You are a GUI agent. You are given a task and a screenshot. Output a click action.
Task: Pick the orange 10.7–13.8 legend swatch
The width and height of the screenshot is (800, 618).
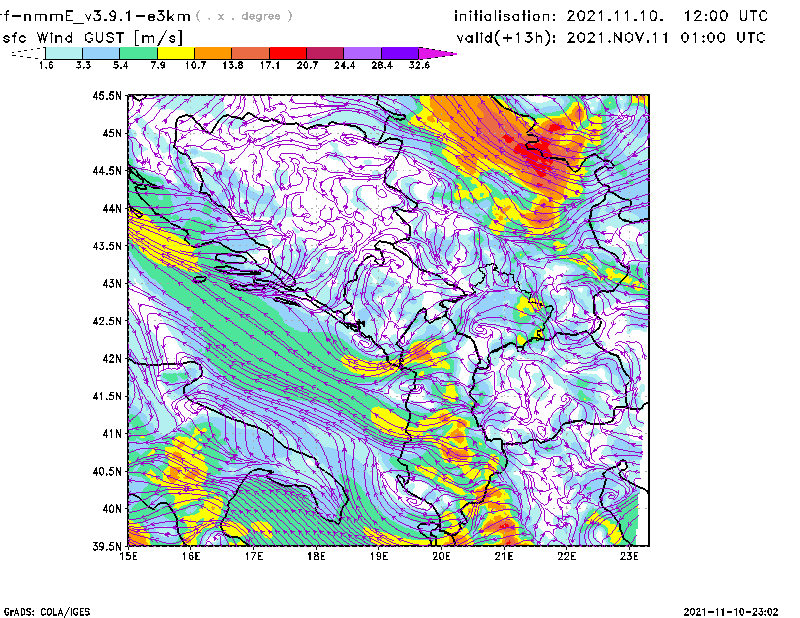pos(213,53)
